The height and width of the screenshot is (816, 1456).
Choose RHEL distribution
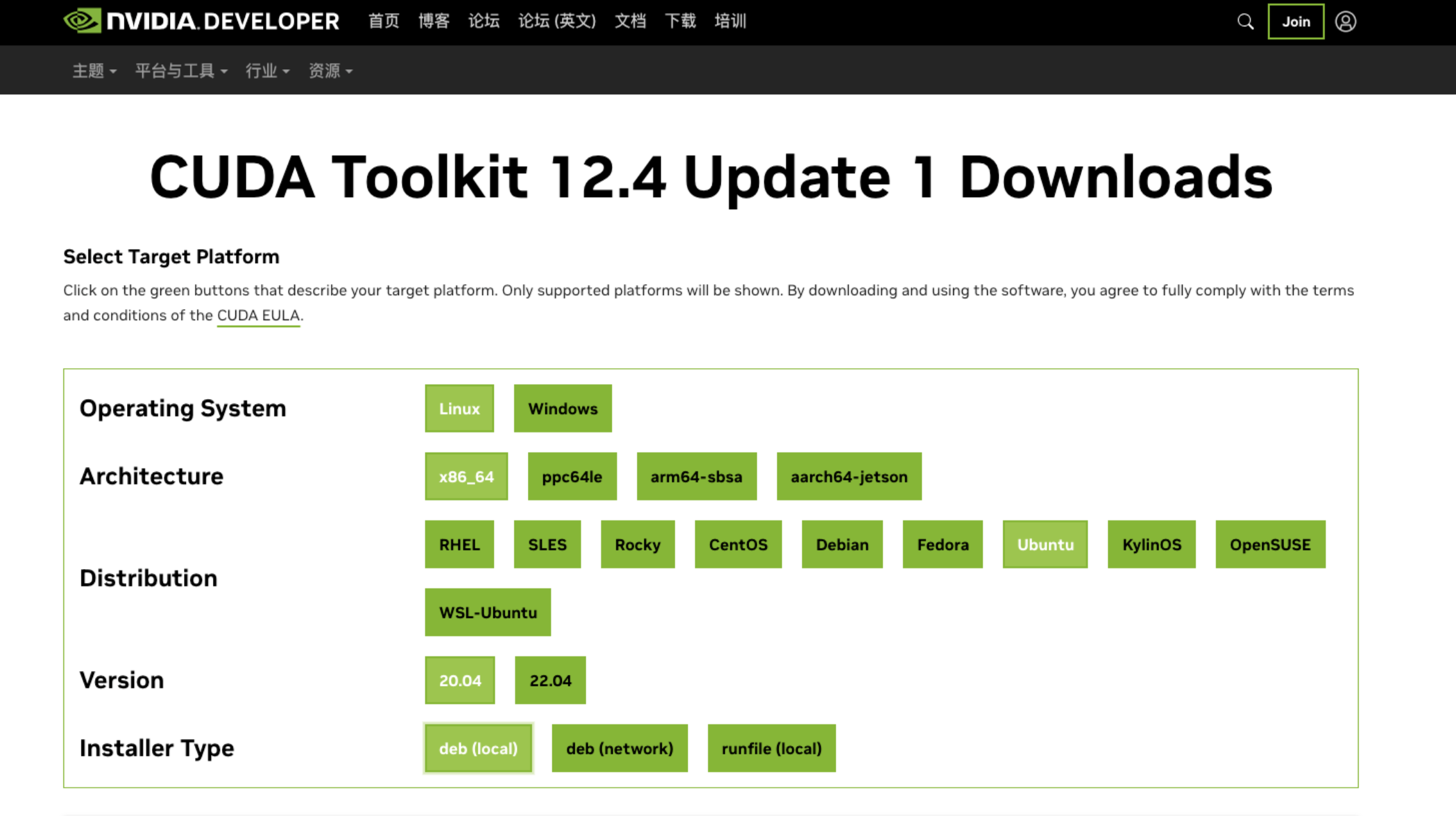pos(459,545)
